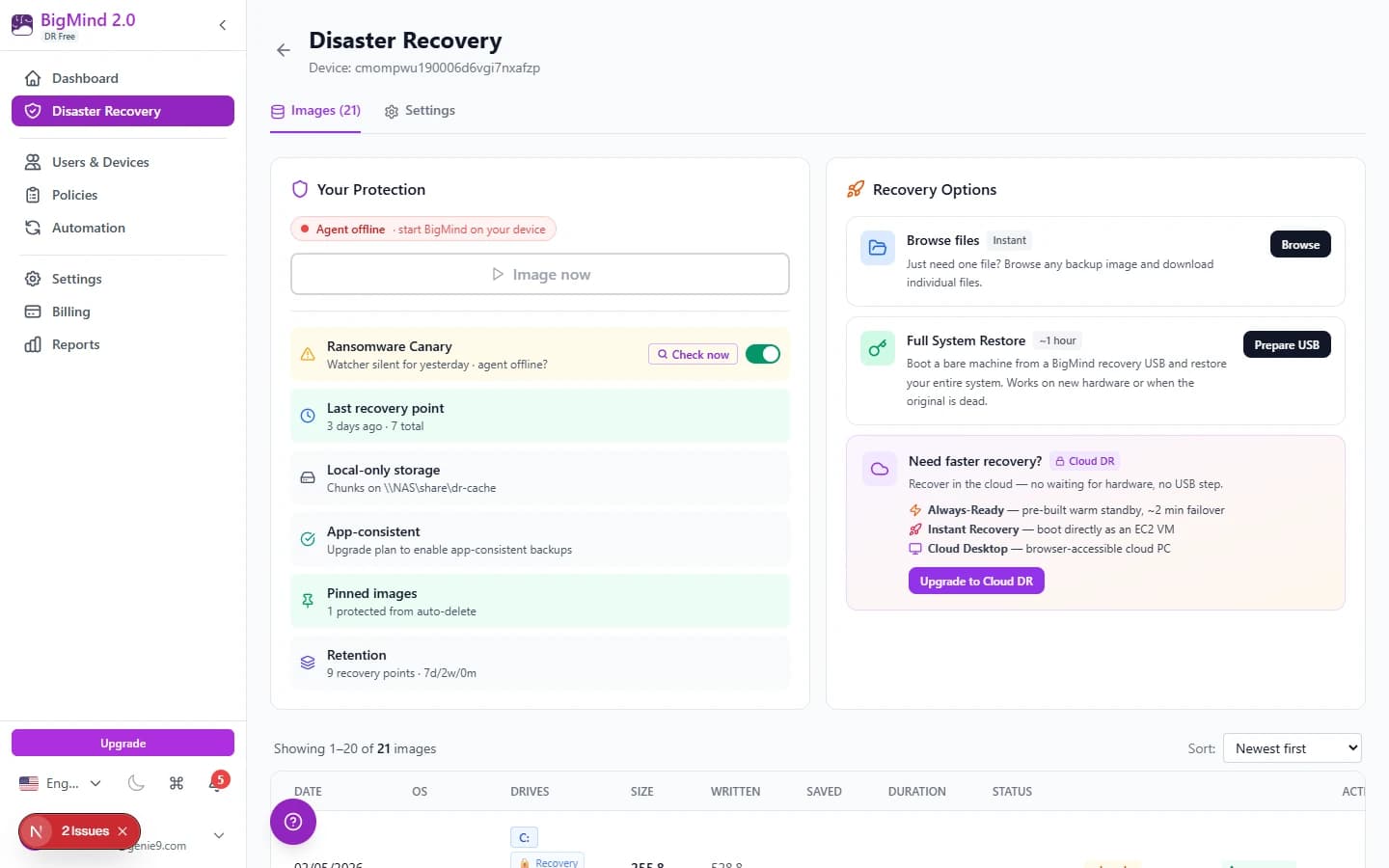1389x868 pixels.
Task: Open the Automation page
Action: (123, 228)
